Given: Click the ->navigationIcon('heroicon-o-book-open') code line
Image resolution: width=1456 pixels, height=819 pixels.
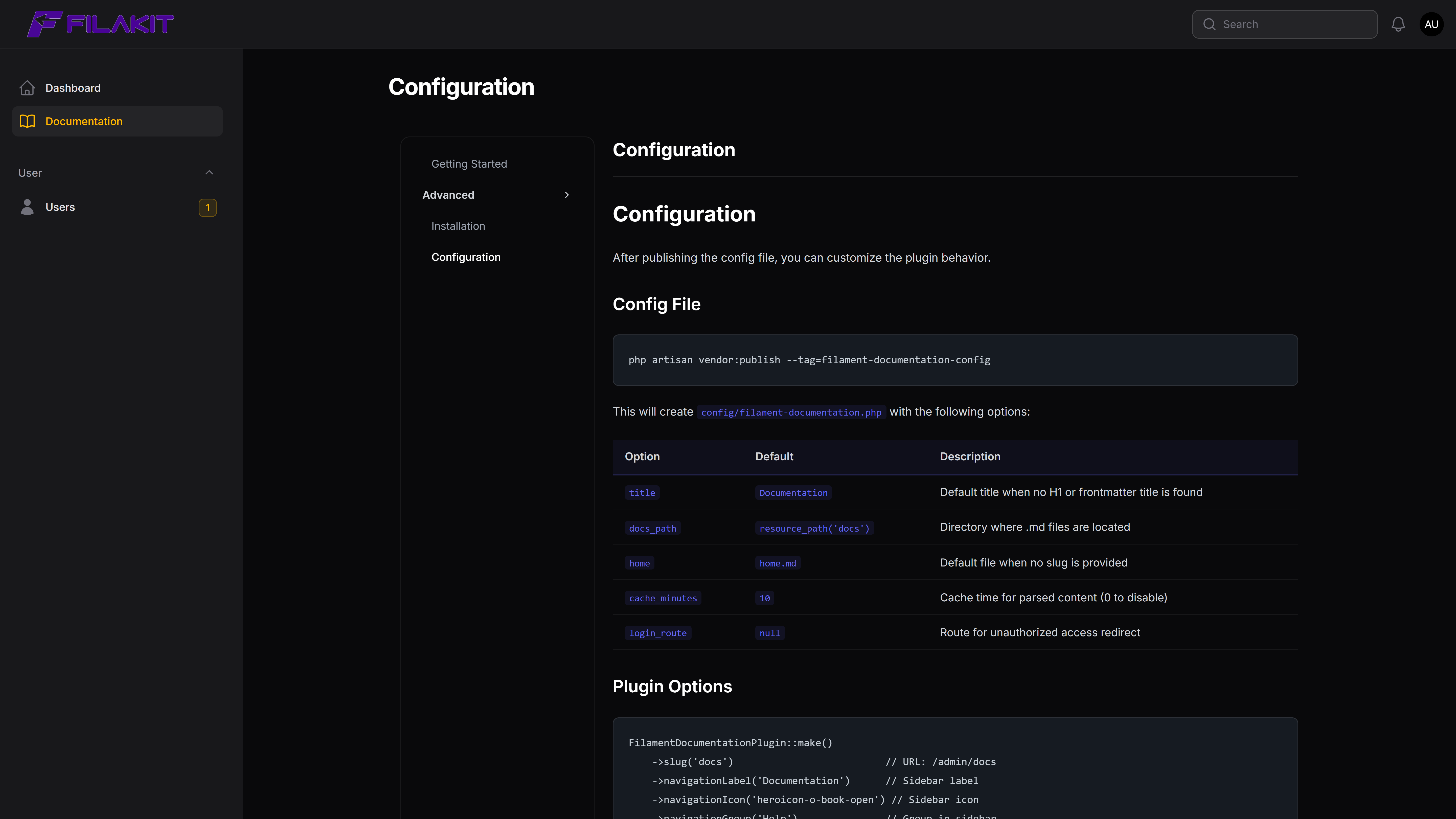Looking at the screenshot, I should tap(769, 800).
